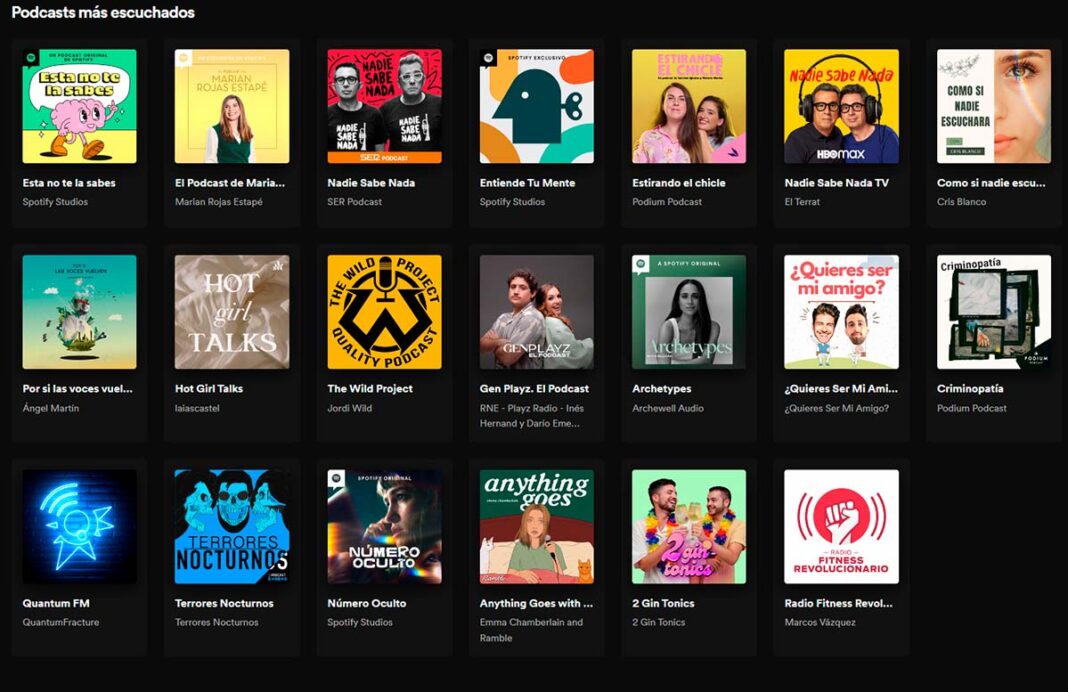1068x692 pixels.
Task: Open the Esta no te la sabes cover art
Action: 79,106
